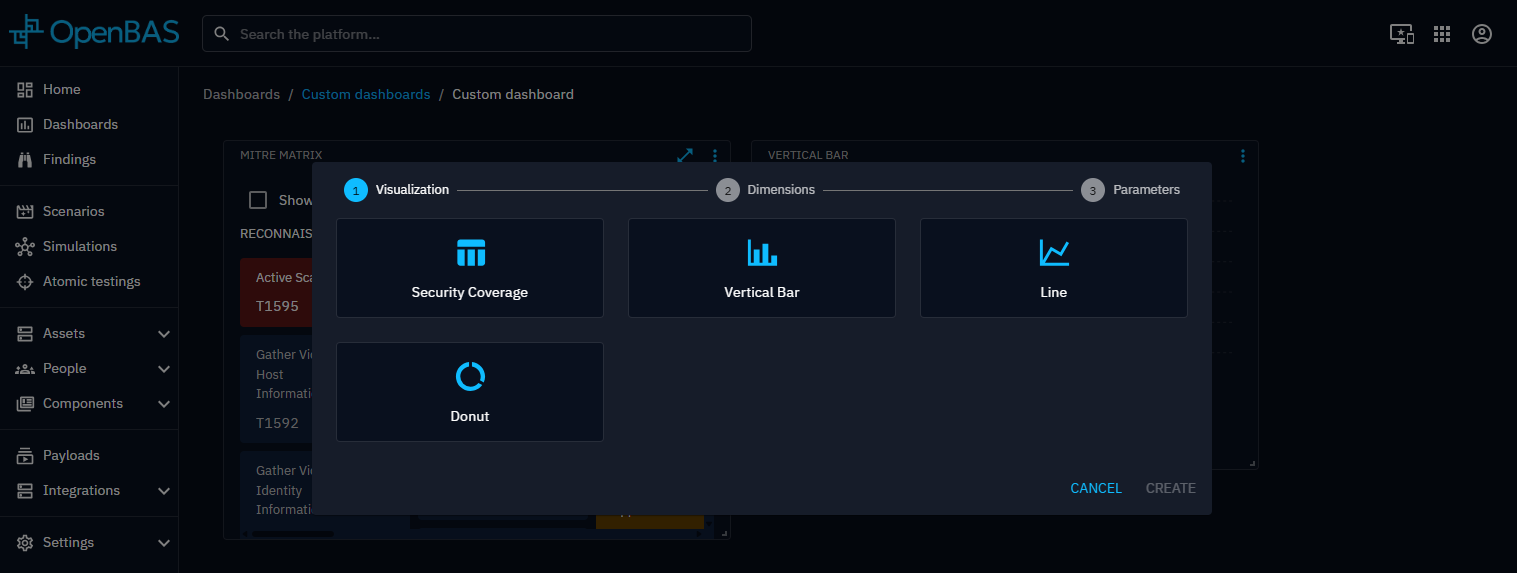Select the Donut chart option
Viewport: 1517px width, 573px height.
(x=469, y=392)
